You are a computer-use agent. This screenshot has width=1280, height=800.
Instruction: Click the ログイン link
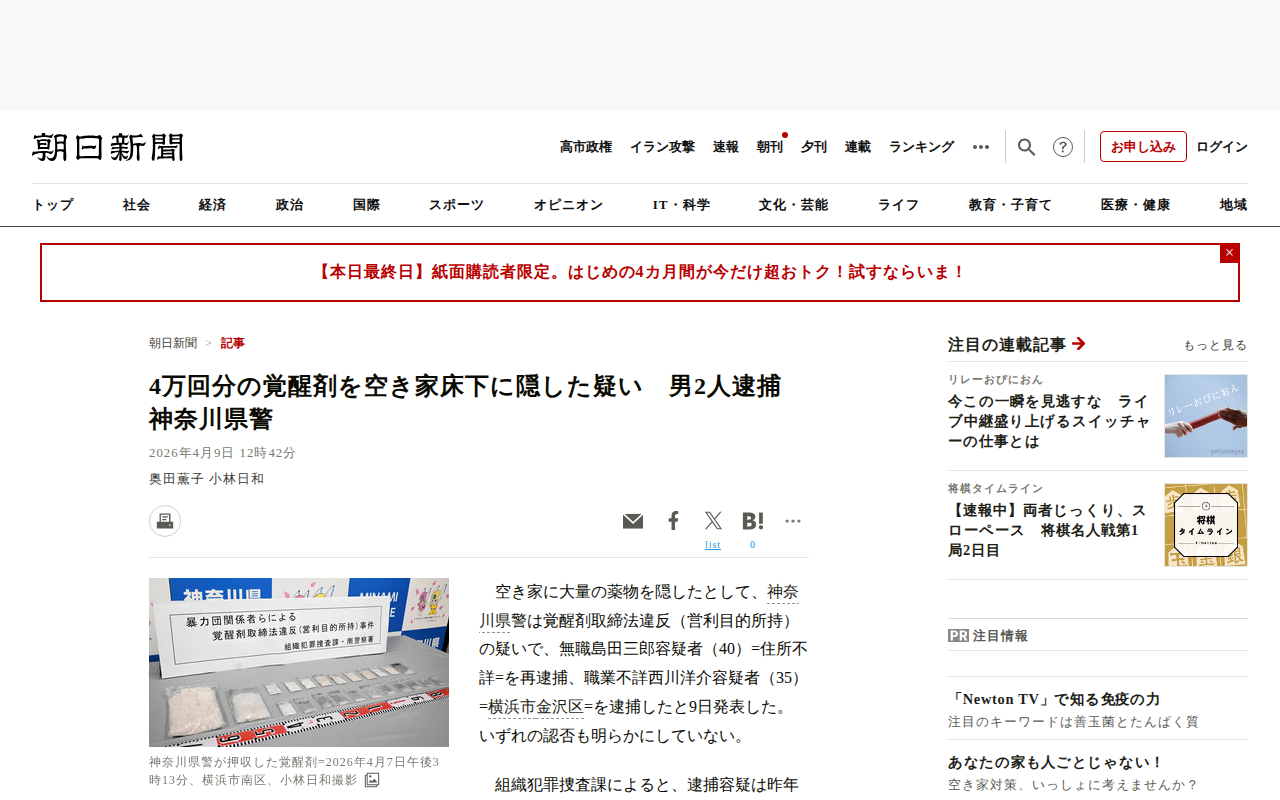[x=1222, y=147]
